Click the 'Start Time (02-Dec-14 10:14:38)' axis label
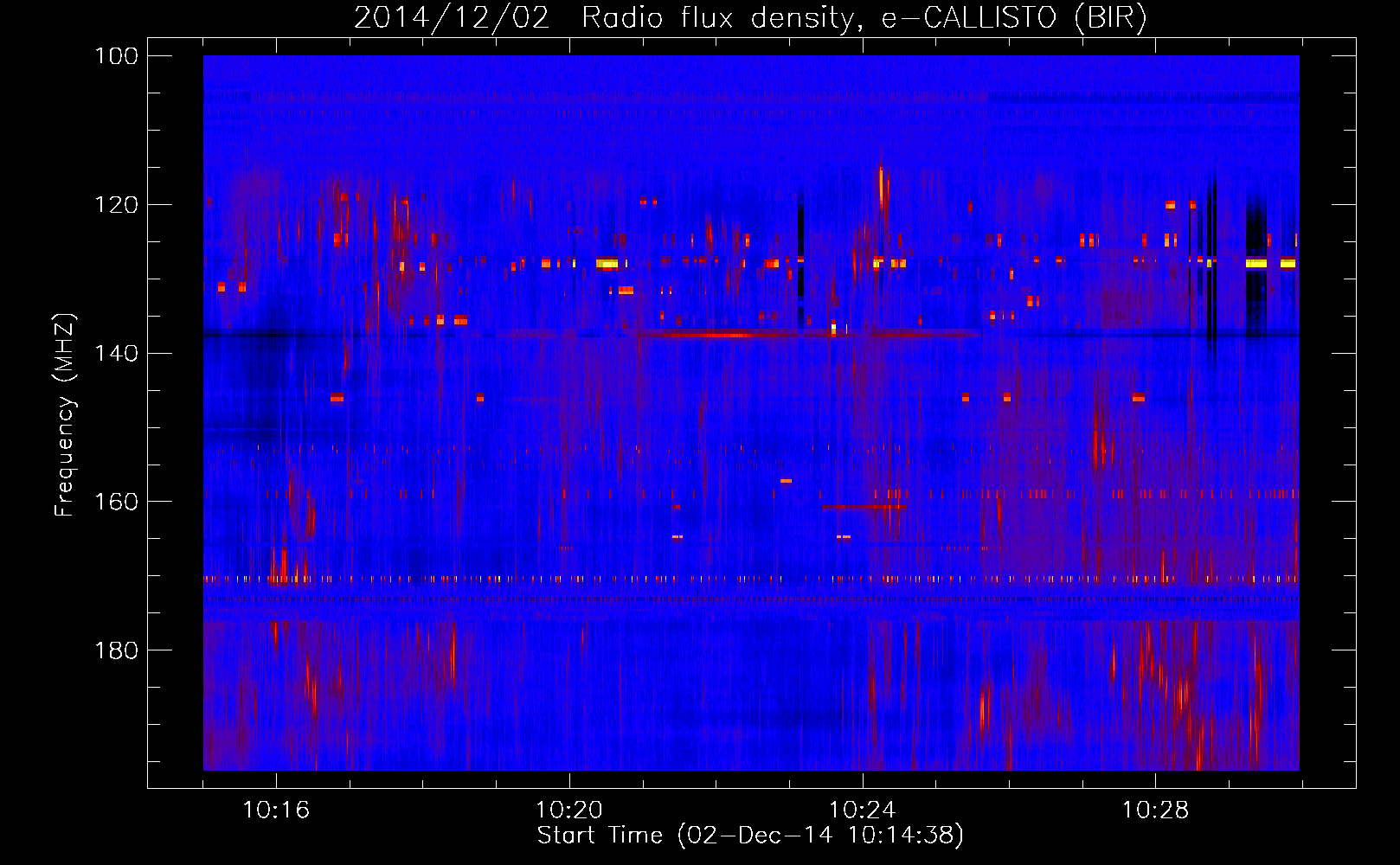1400x865 pixels. 750,836
